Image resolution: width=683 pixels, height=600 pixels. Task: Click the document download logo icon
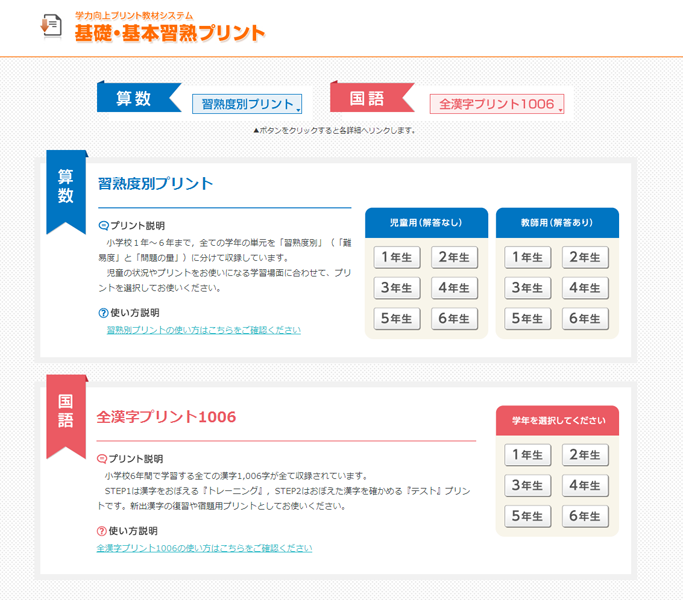tap(51, 26)
